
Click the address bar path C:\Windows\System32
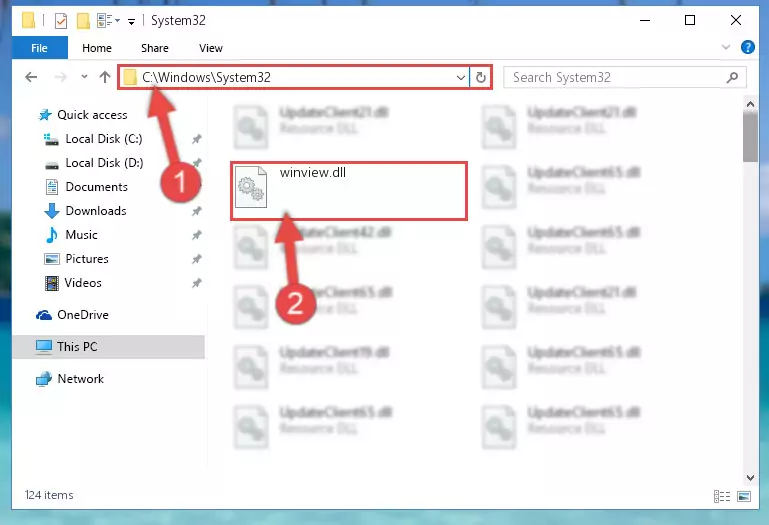206,78
